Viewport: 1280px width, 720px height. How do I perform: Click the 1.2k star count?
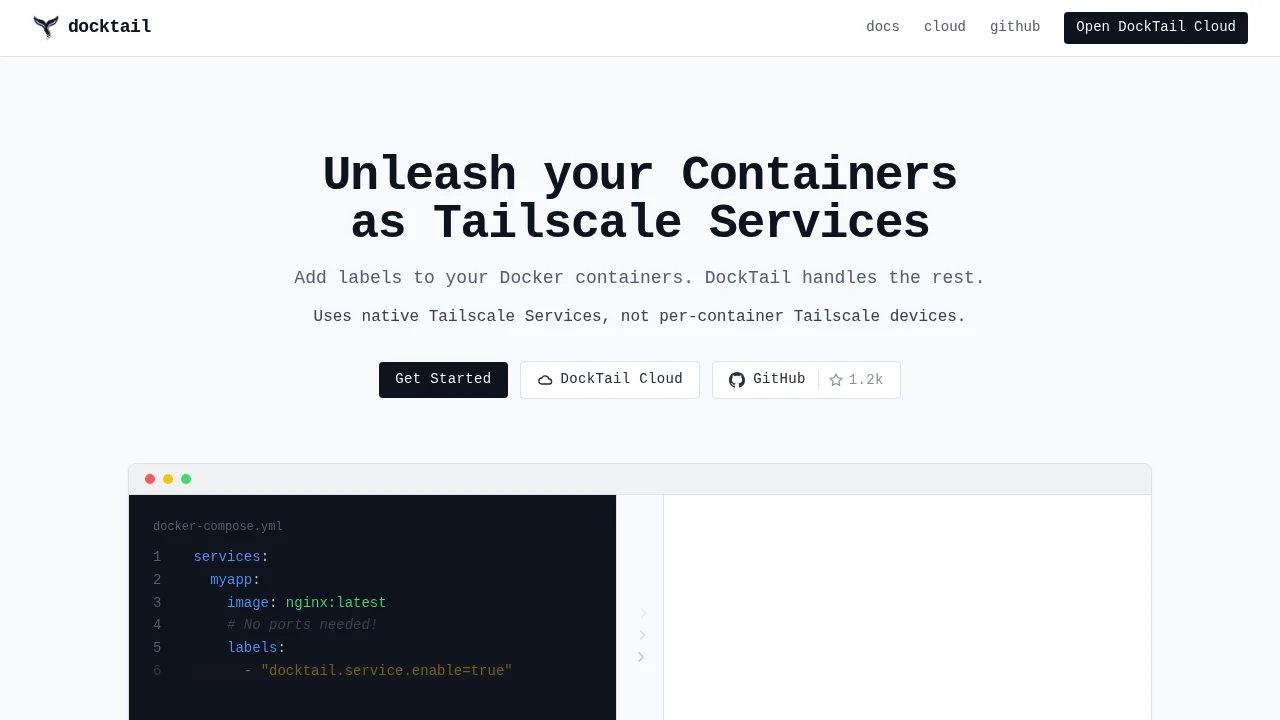click(857, 380)
